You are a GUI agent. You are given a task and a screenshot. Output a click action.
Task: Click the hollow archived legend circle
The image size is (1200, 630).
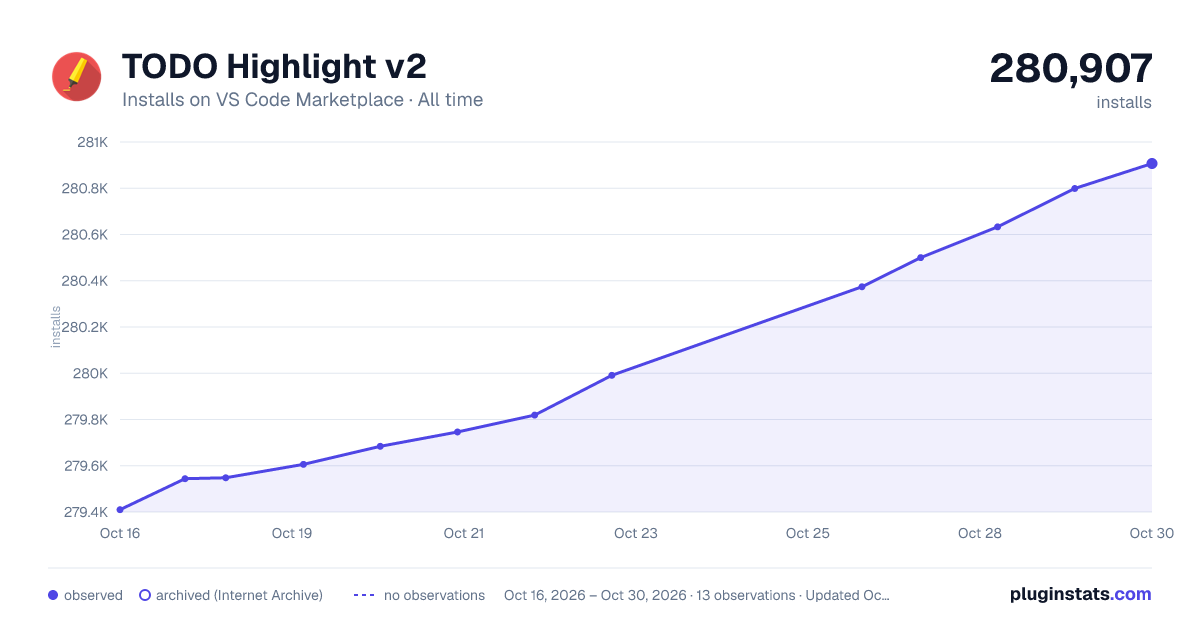pyautogui.click(x=145, y=595)
